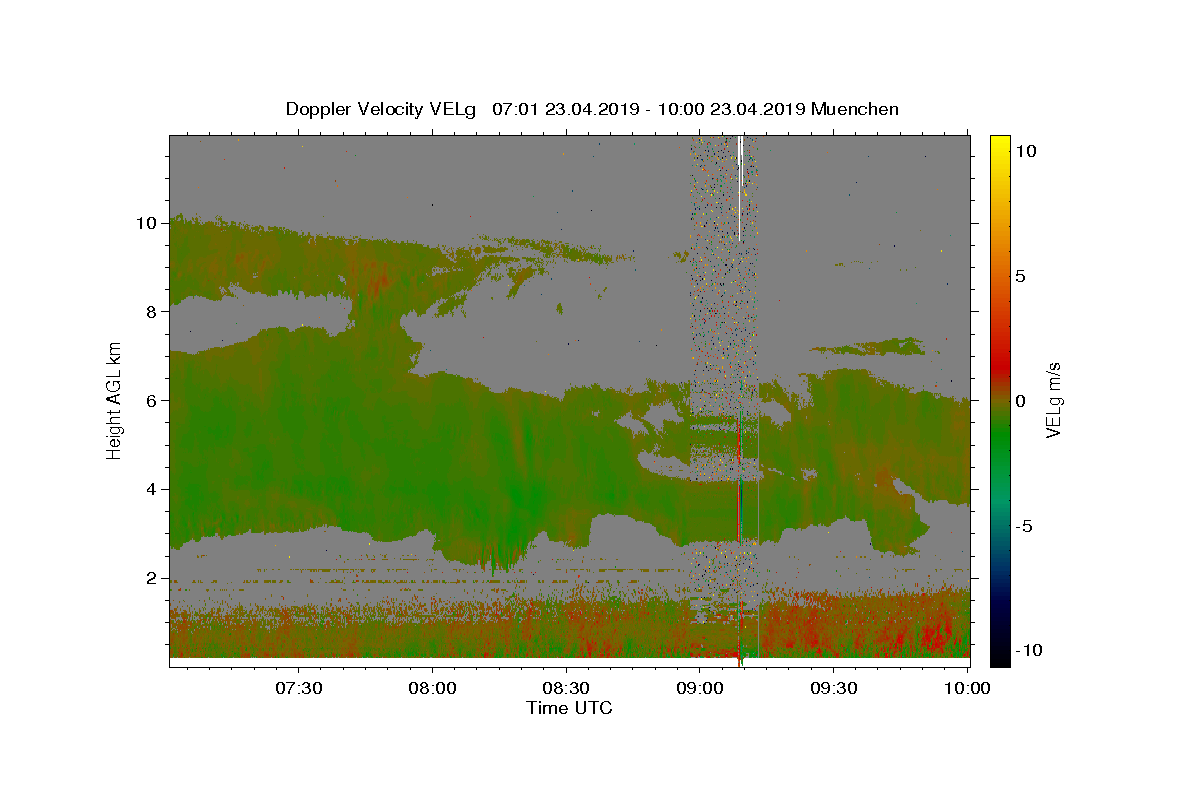Click the colorbar value label 5

tap(1020, 276)
